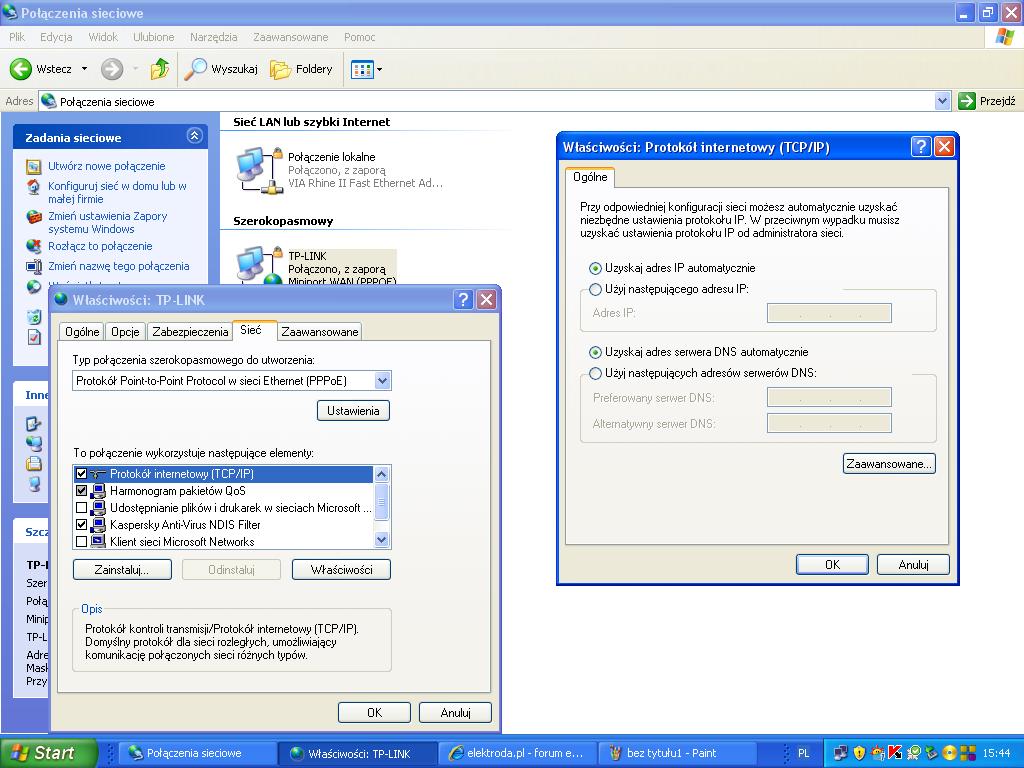Click the Forward arrow toolbar icon
Screen dimensions: 1024x768
[112, 69]
